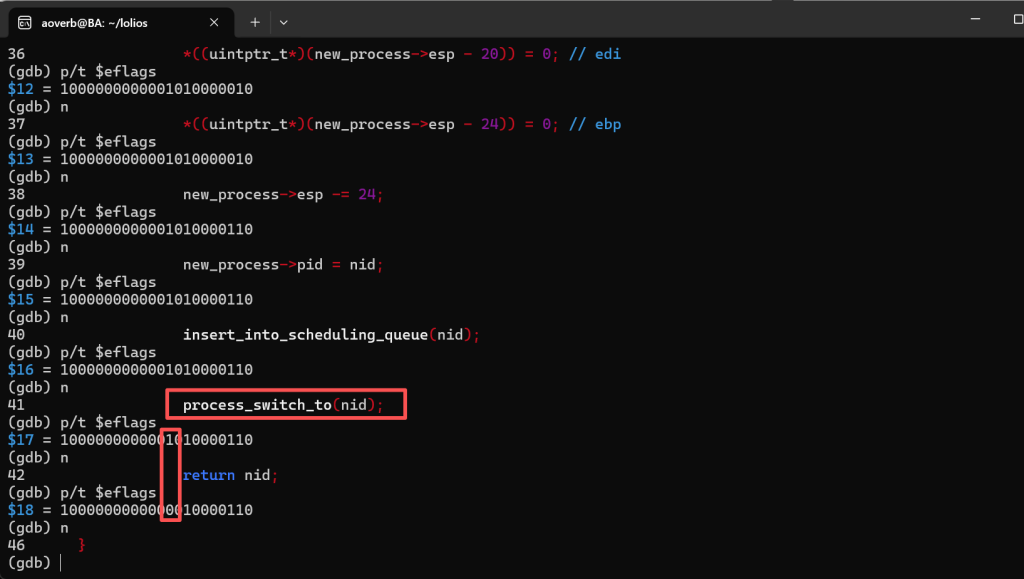Click the "new_process->pid = nid;" source line

point(283,265)
